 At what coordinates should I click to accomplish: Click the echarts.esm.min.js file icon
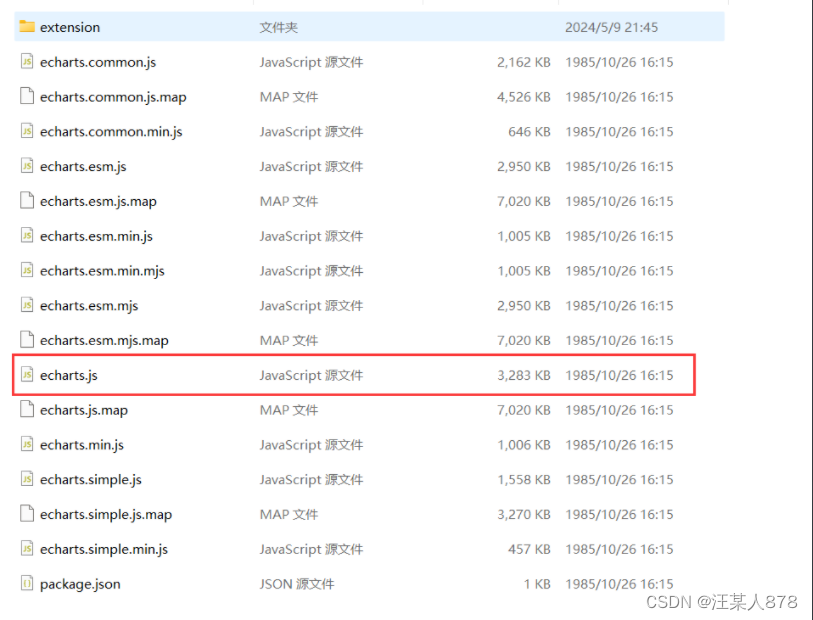26,236
